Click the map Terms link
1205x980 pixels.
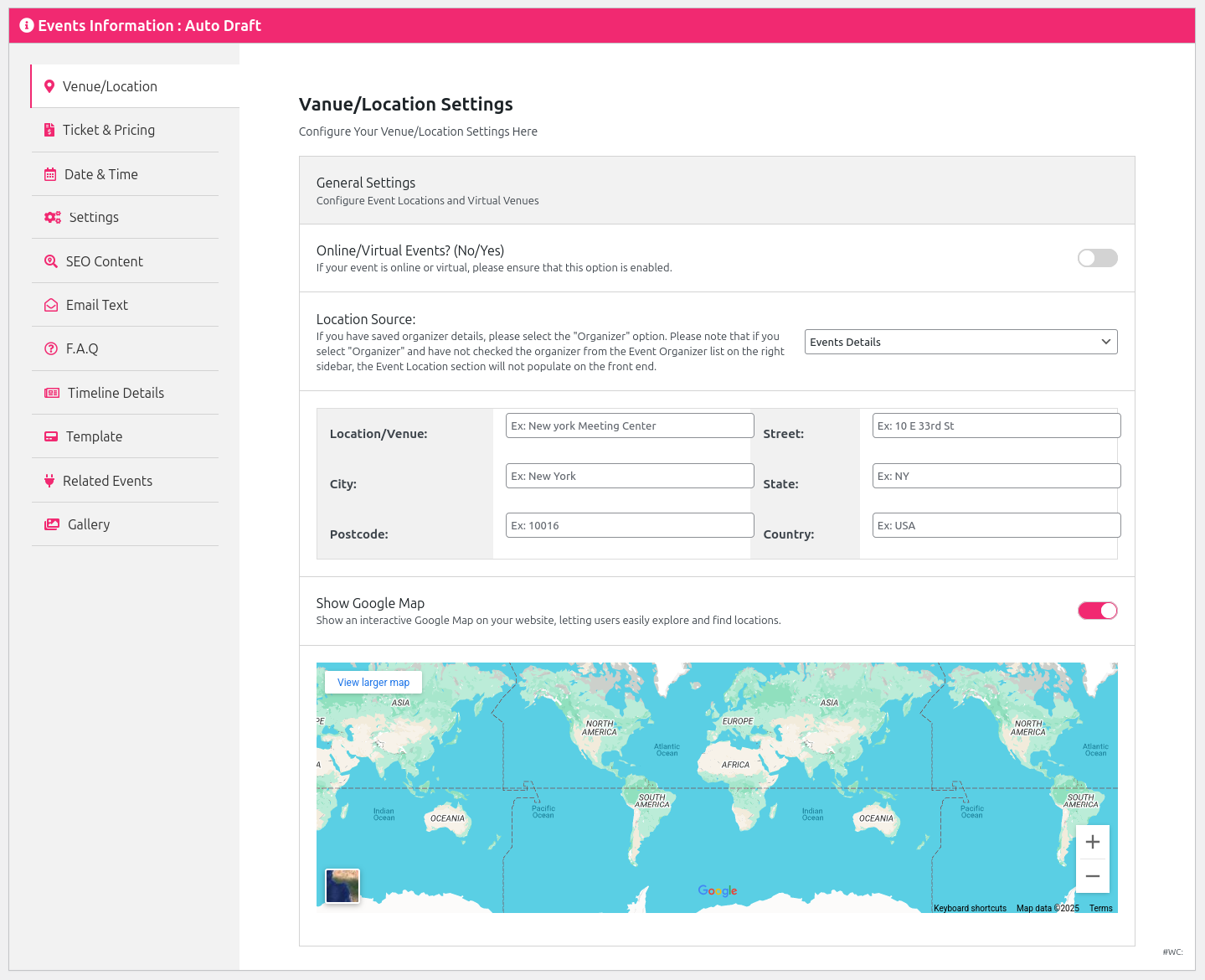coord(1100,908)
